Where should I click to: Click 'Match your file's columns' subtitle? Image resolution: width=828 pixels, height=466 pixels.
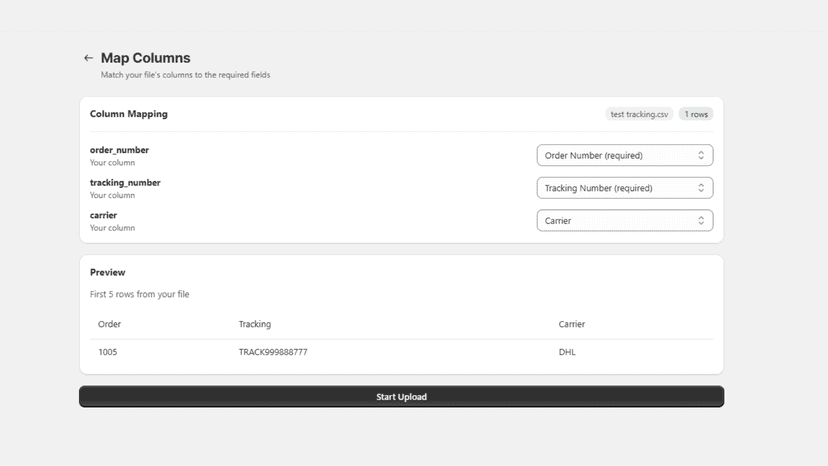(185, 75)
